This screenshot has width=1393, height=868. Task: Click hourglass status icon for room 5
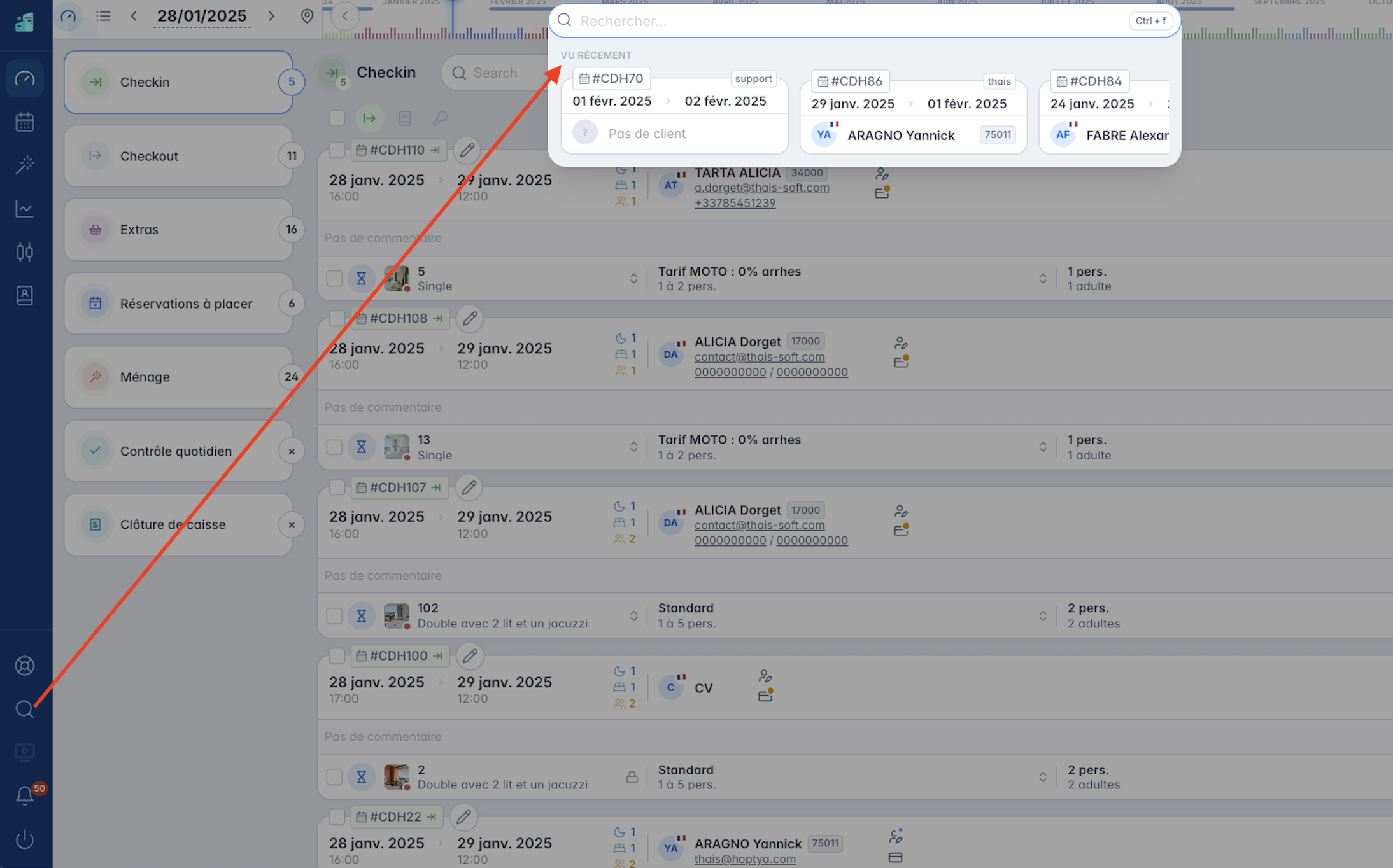point(361,278)
